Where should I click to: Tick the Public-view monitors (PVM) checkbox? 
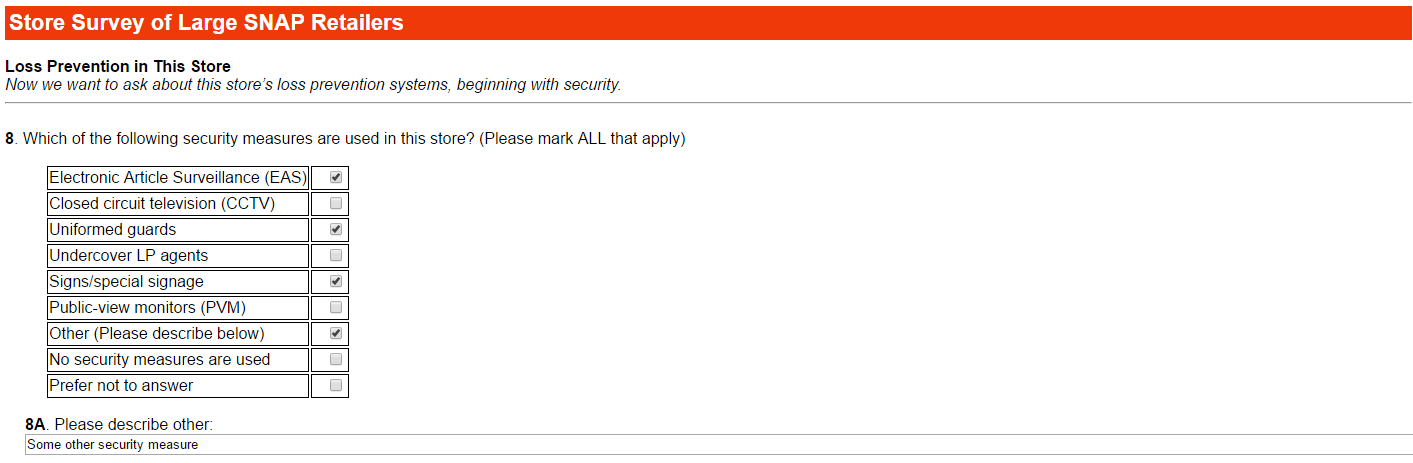[336, 308]
